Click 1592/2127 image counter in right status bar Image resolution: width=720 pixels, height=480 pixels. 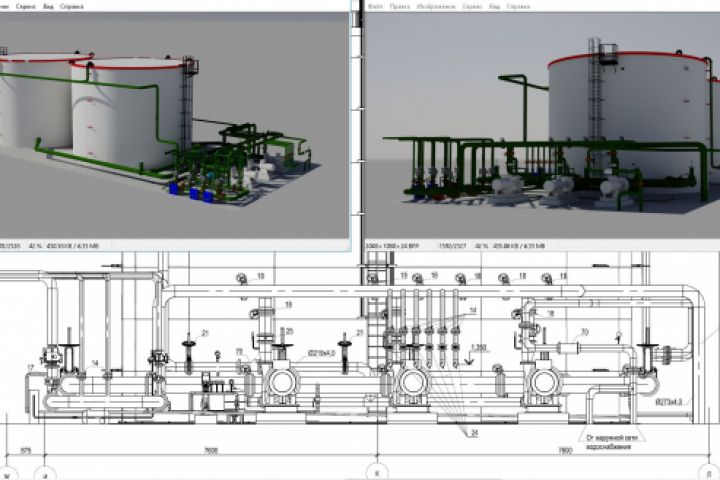pyautogui.click(x=452, y=246)
